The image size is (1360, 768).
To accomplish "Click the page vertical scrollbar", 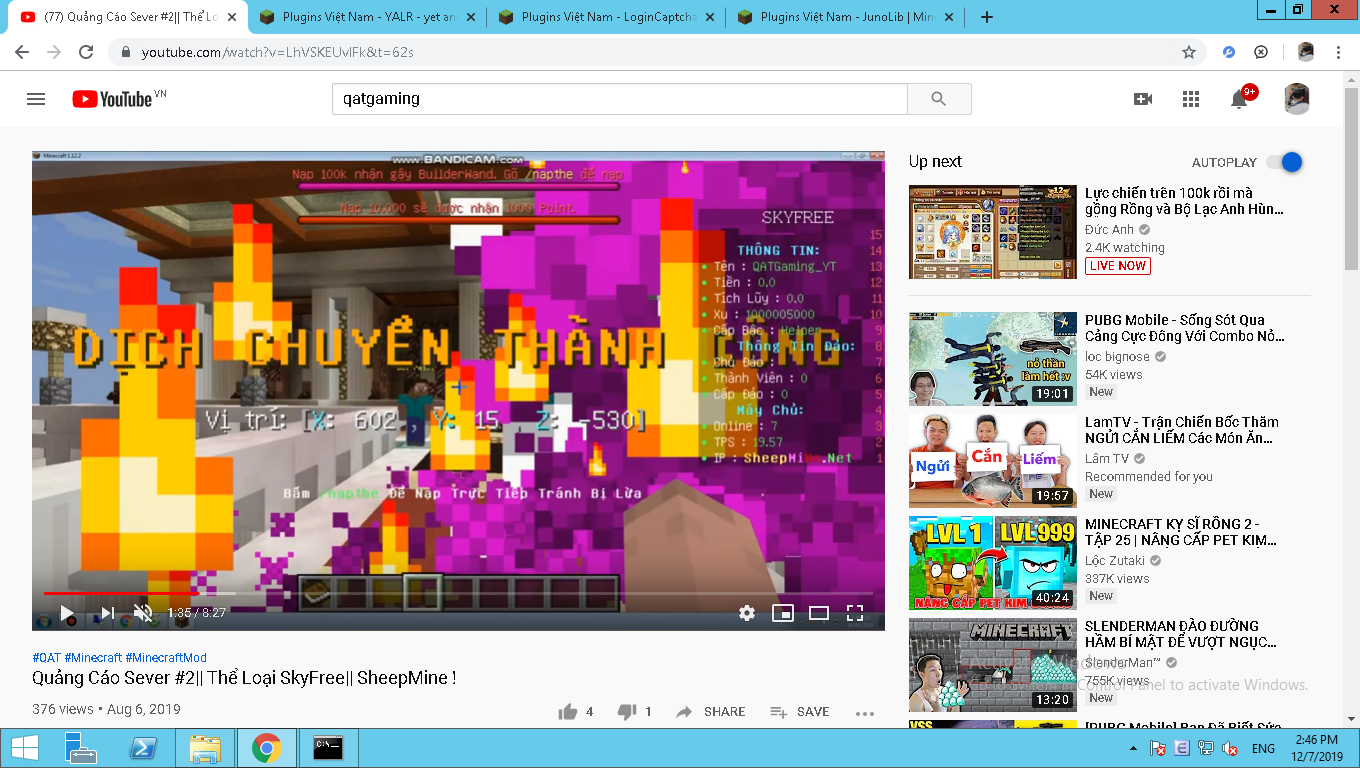I will click(x=1352, y=180).
